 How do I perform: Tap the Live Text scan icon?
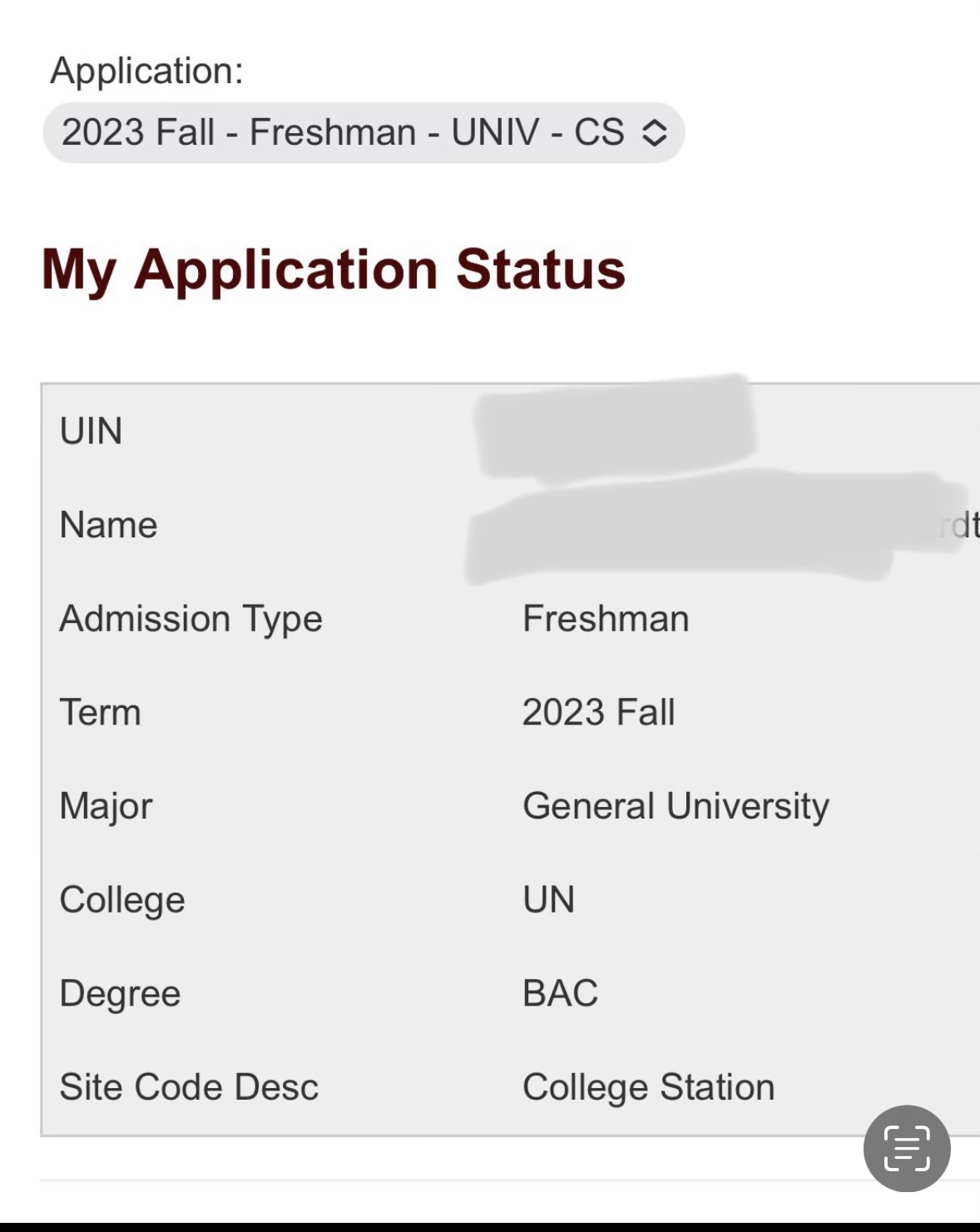[x=907, y=1148]
